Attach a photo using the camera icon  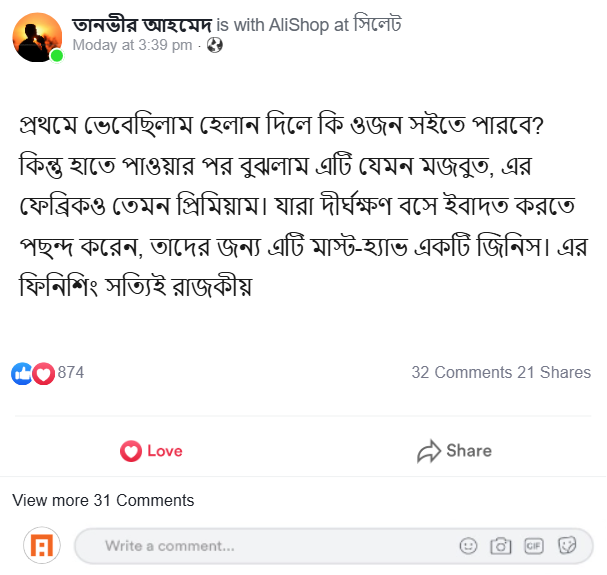[501, 546]
